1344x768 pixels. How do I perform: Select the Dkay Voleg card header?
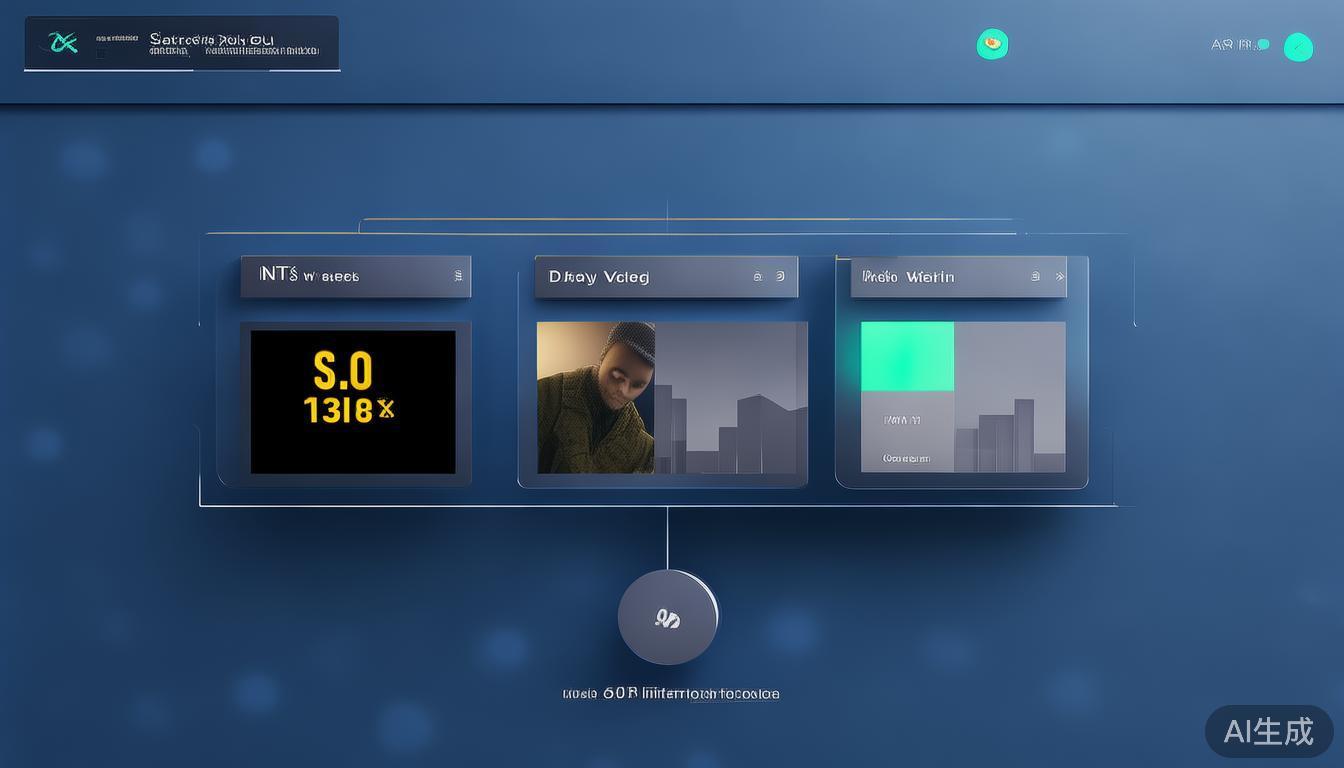tap(600, 277)
